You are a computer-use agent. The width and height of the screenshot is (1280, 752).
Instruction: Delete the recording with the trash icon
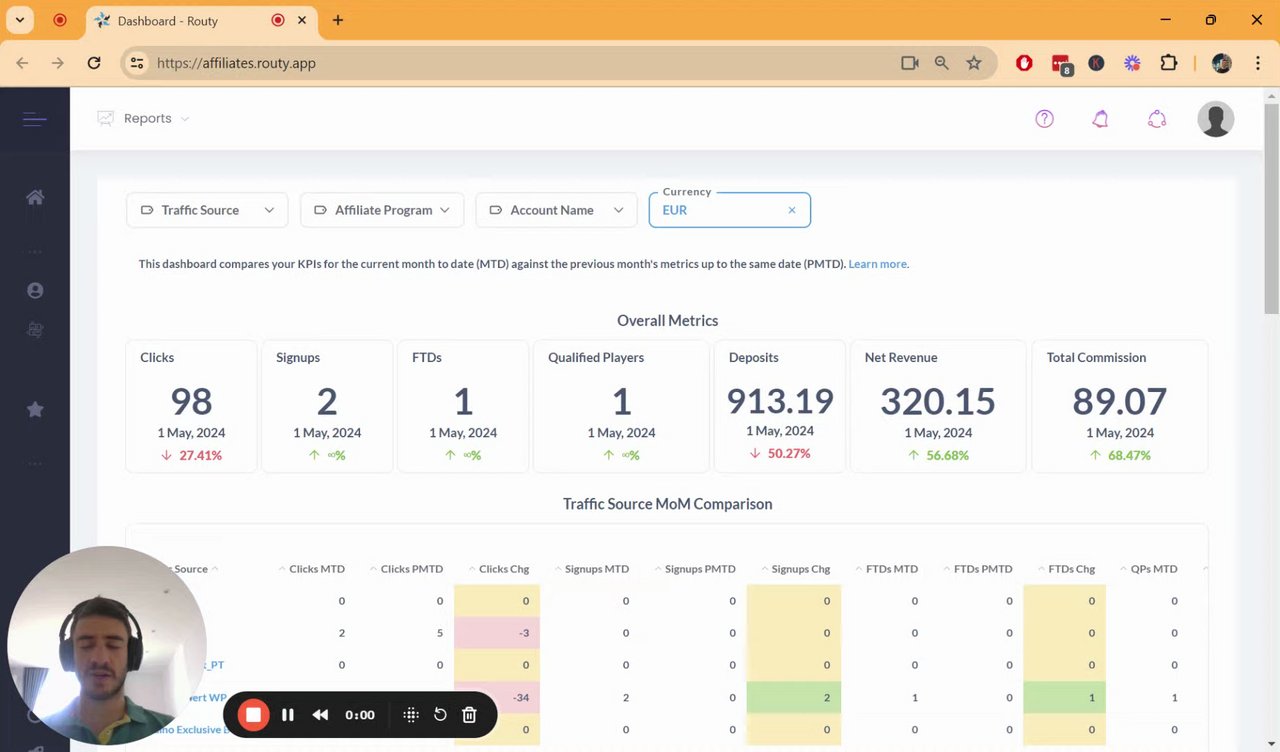tap(469, 715)
